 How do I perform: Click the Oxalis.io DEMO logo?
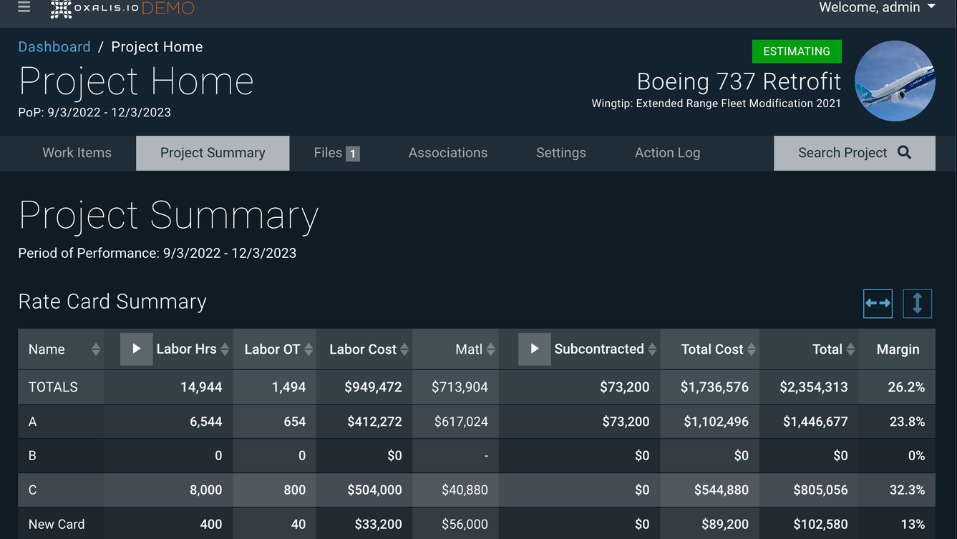(x=122, y=8)
